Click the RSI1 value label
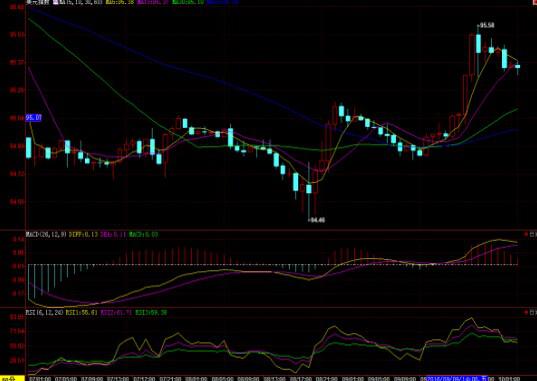537x381 pixels. click(81, 312)
